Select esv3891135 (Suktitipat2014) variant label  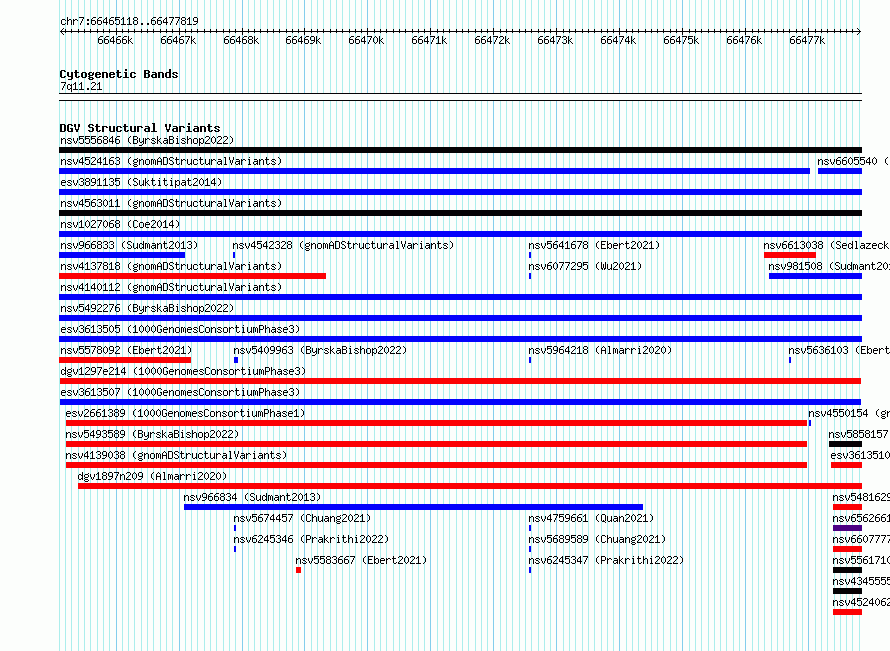[141, 182]
